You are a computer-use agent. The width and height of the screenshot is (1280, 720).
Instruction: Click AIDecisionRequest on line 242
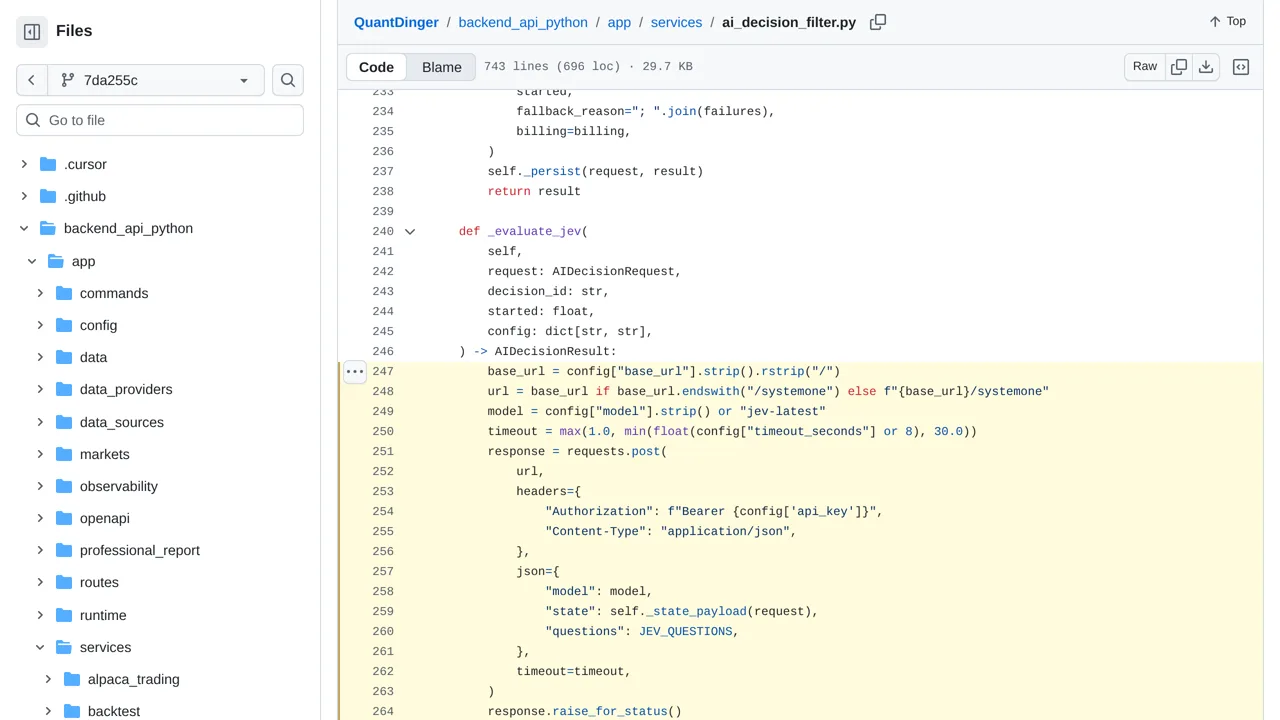point(614,271)
